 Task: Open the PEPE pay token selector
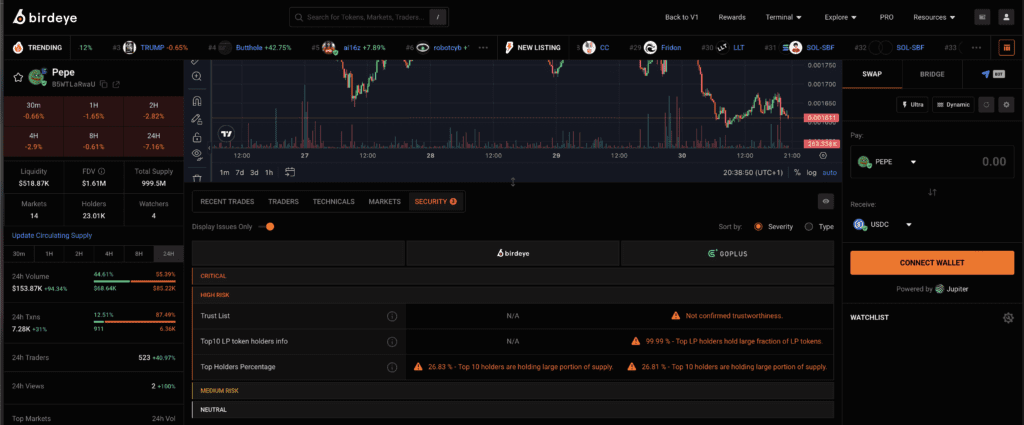(x=887, y=161)
